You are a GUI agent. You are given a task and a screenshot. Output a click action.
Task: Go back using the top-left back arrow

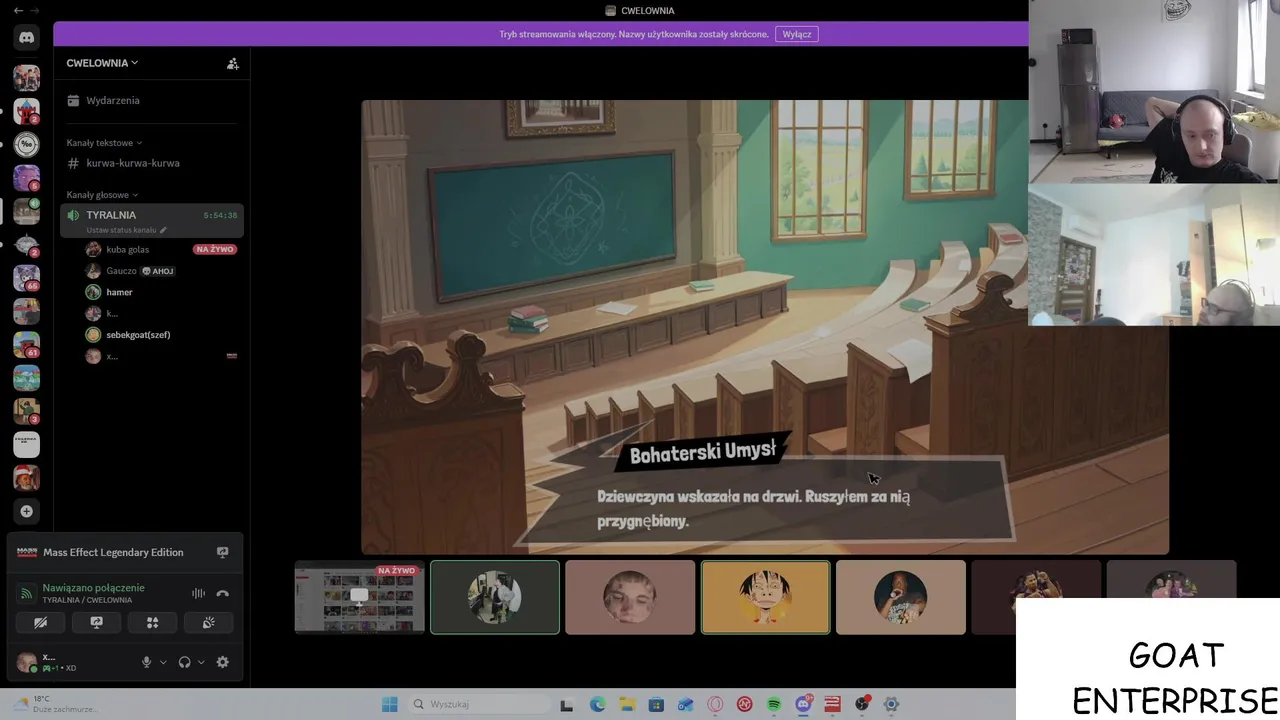(x=18, y=10)
